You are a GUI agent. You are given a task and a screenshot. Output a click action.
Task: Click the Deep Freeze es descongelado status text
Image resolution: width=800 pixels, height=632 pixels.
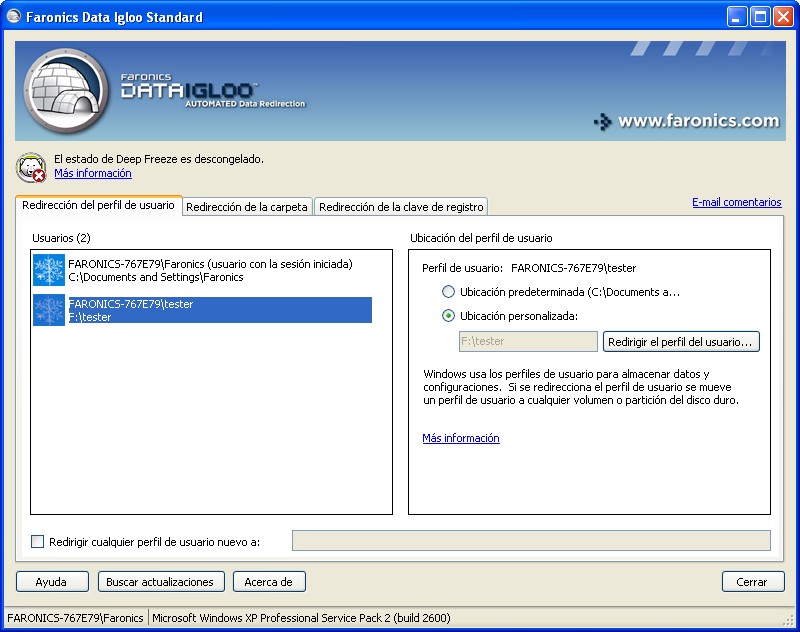(159, 159)
